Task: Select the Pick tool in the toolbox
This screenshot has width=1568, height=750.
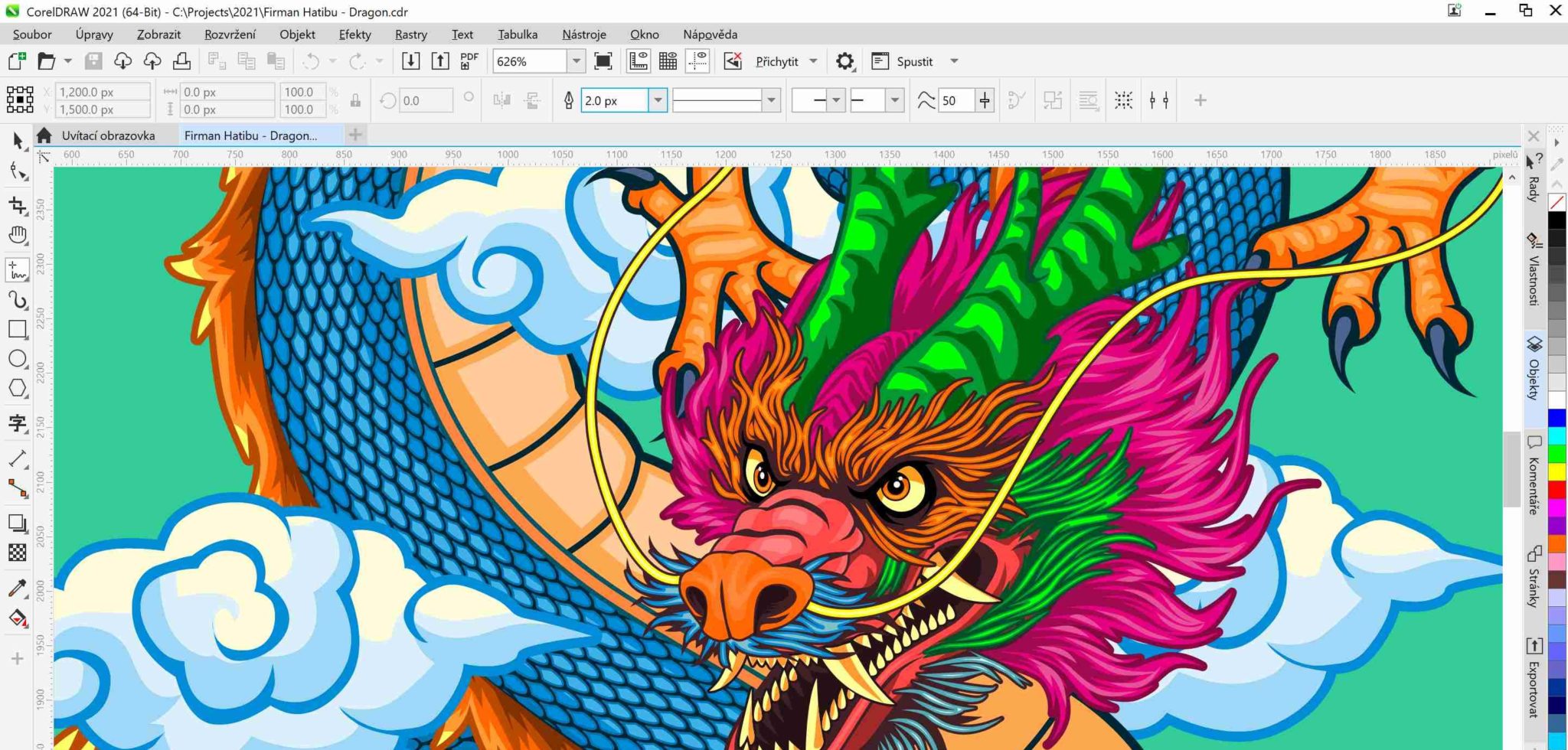Action: [x=18, y=141]
